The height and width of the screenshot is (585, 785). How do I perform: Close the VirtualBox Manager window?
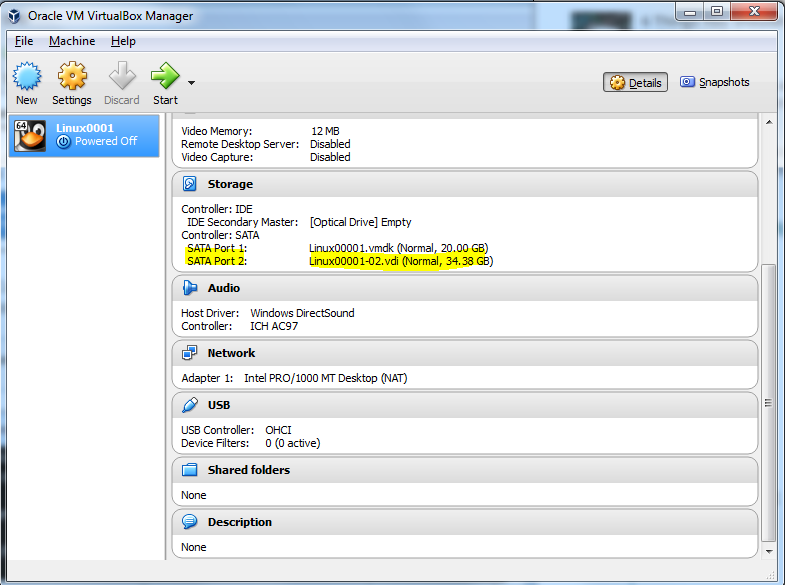coord(754,12)
